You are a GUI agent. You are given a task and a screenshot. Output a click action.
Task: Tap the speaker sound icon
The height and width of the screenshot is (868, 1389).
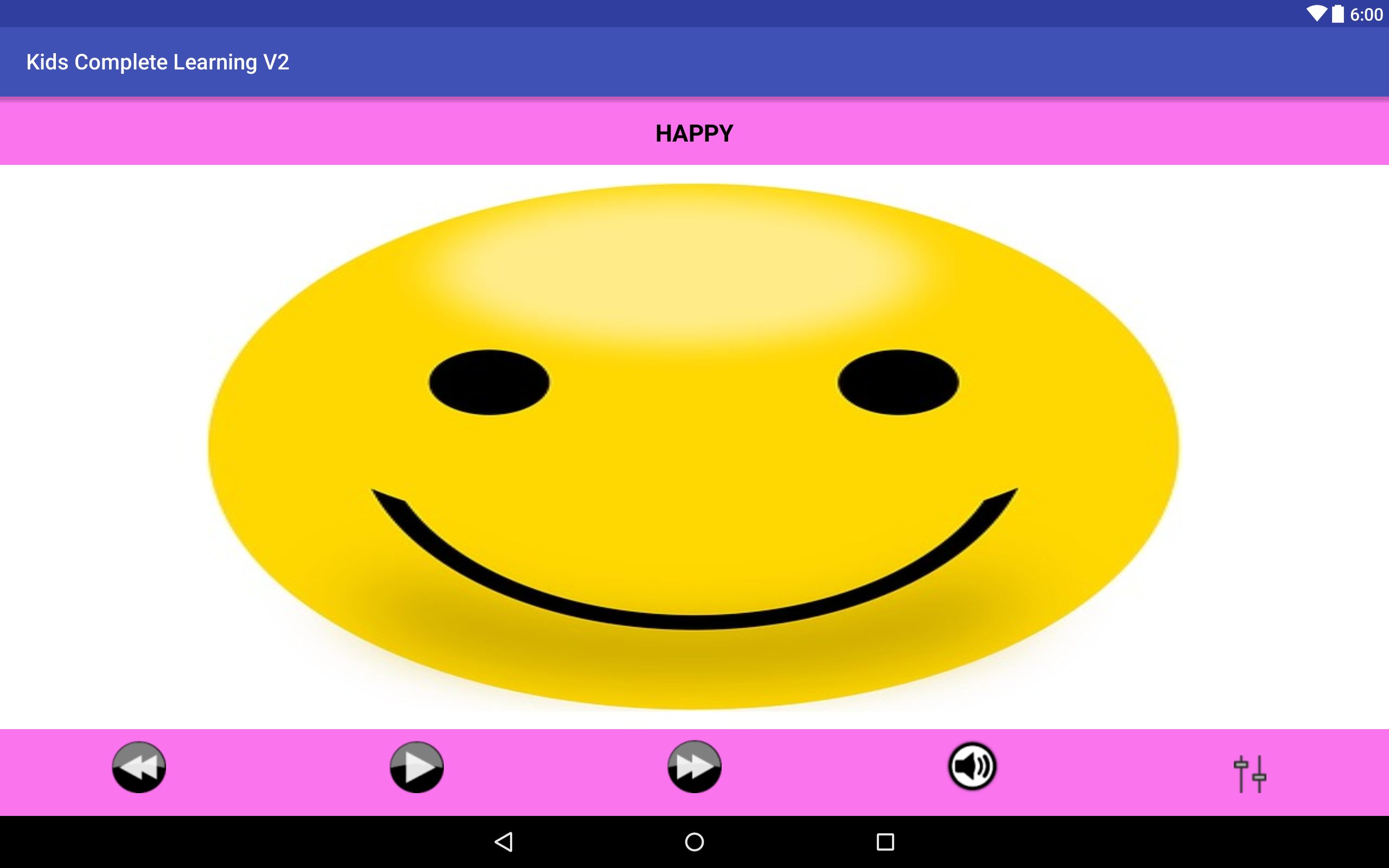972,767
